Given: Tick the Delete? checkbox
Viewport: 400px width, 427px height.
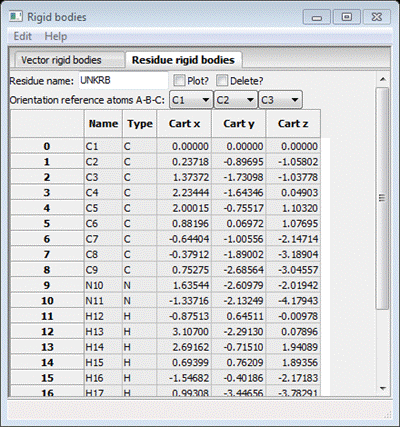Looking at the screenshot, I should click(x=222, y=81).
